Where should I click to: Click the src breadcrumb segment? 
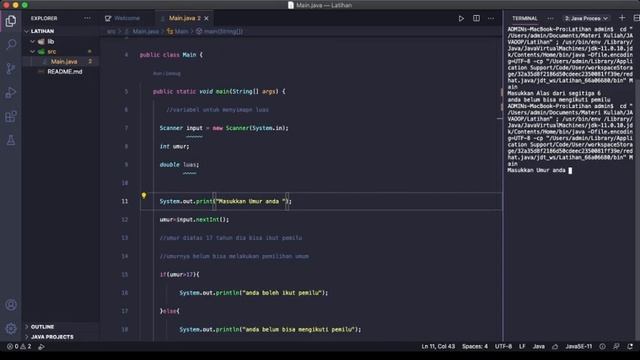111,31
